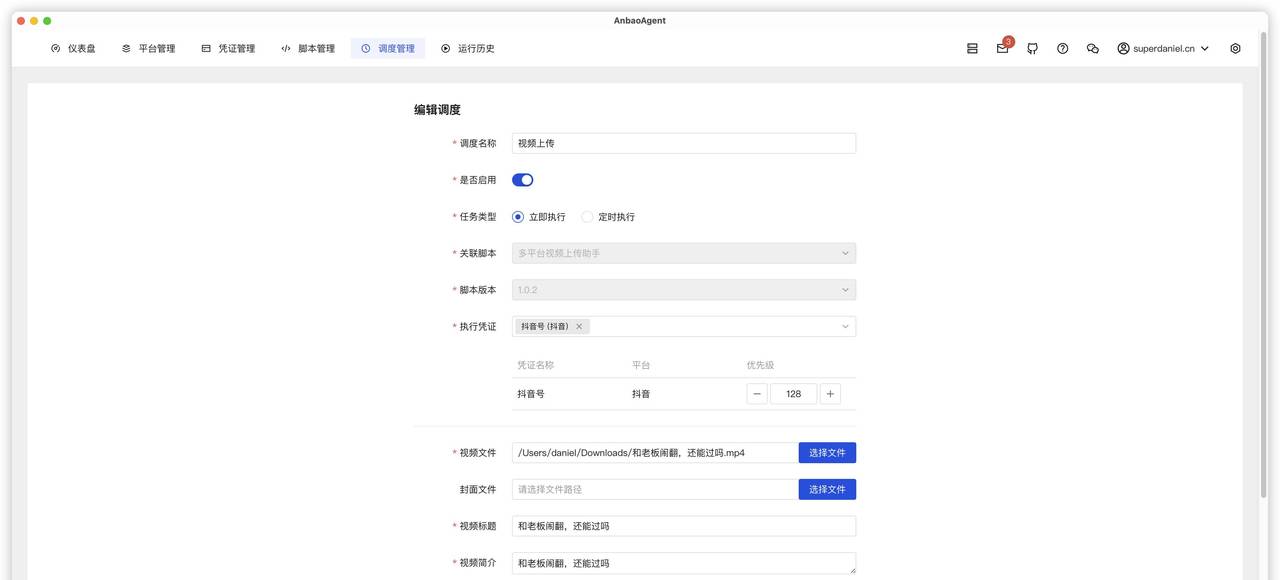Open the mail notification icon showing 3 messages
Viewport: 1280px width, 580px height.
(1001, 47)
